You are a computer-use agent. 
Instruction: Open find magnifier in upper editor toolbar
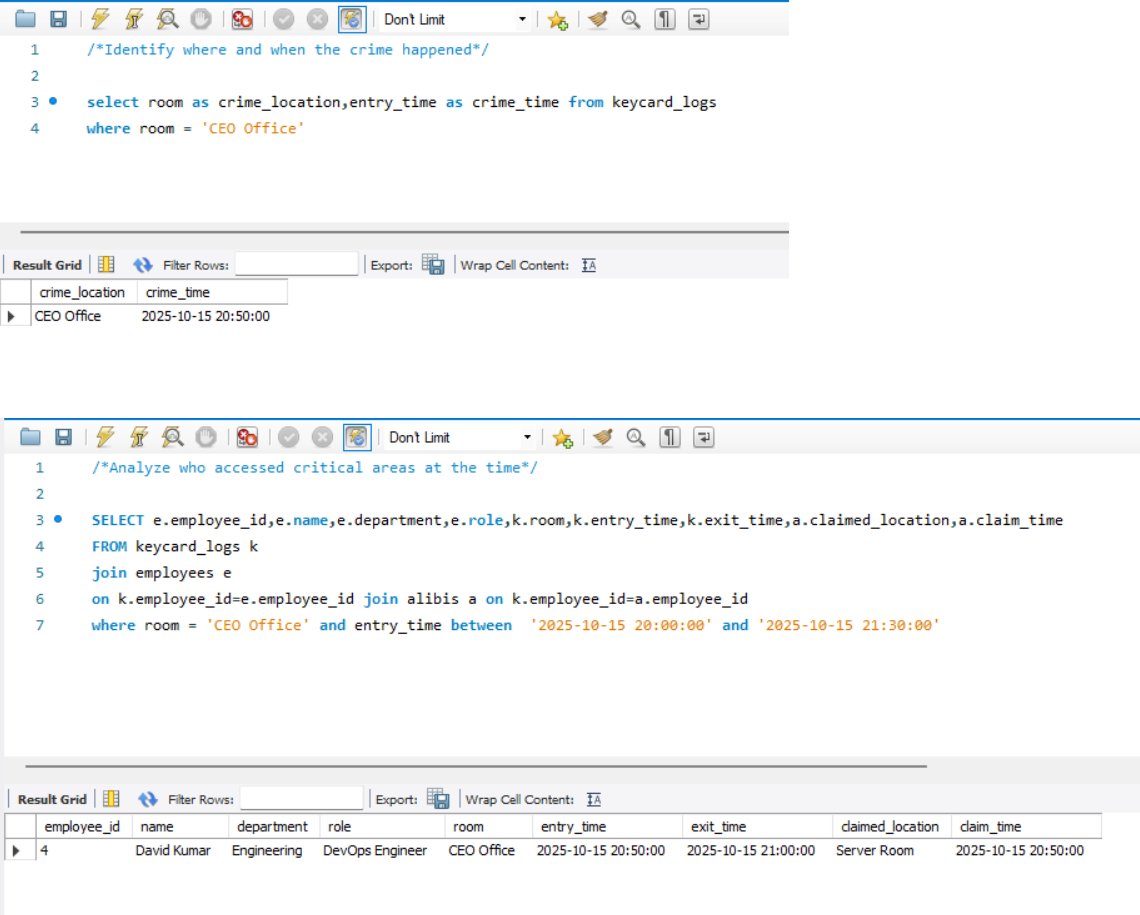click(x=631, y=19)
